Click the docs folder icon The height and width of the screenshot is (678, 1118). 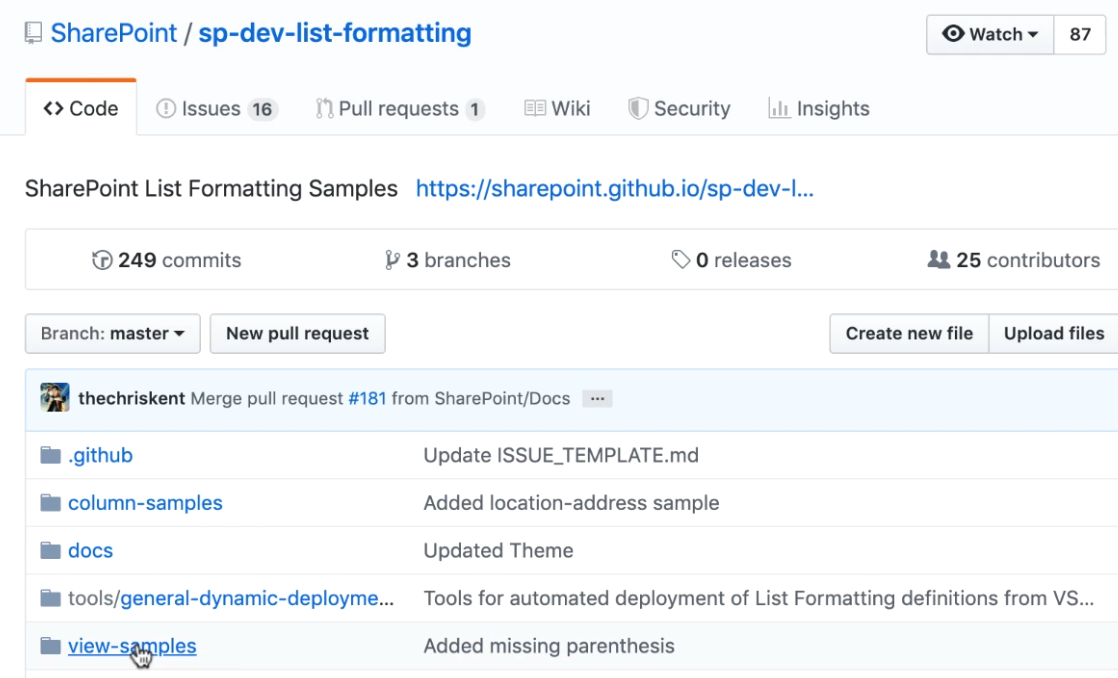click(50, 550)
